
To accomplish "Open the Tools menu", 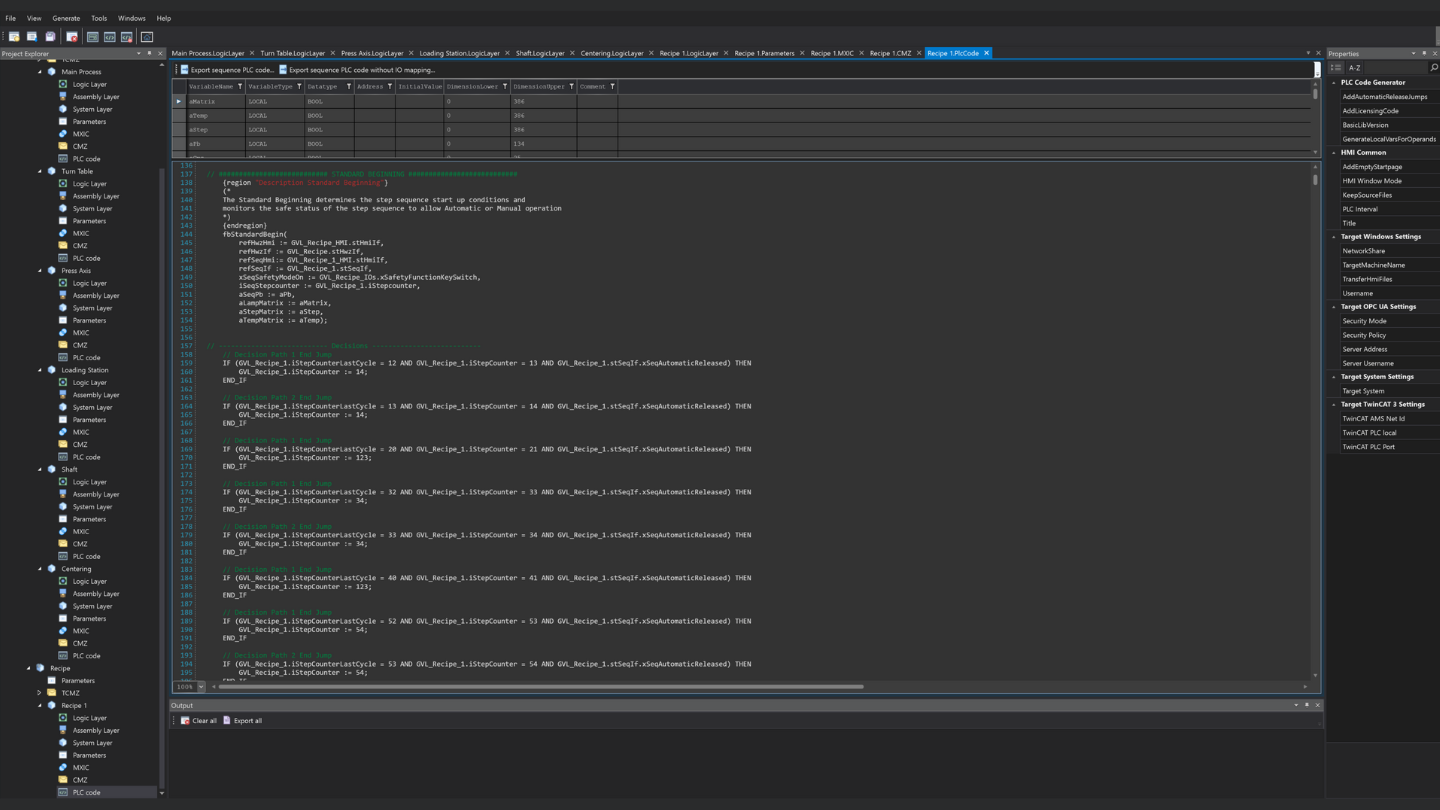I will pos(99,18).
